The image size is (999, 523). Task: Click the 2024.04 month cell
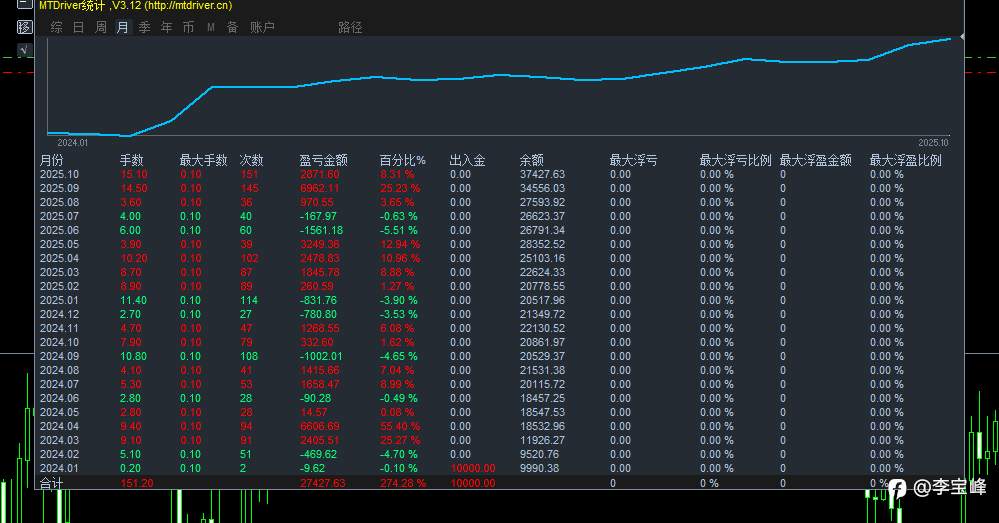(x=59, y=426)
